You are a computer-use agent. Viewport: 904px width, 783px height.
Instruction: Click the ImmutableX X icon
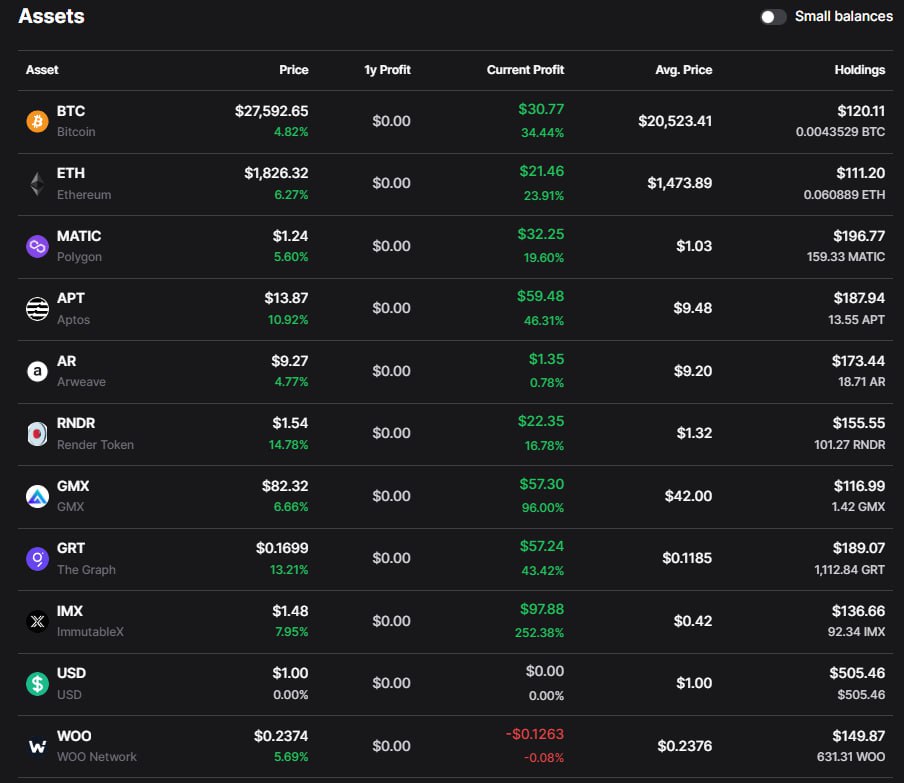(x=37, y=622)
